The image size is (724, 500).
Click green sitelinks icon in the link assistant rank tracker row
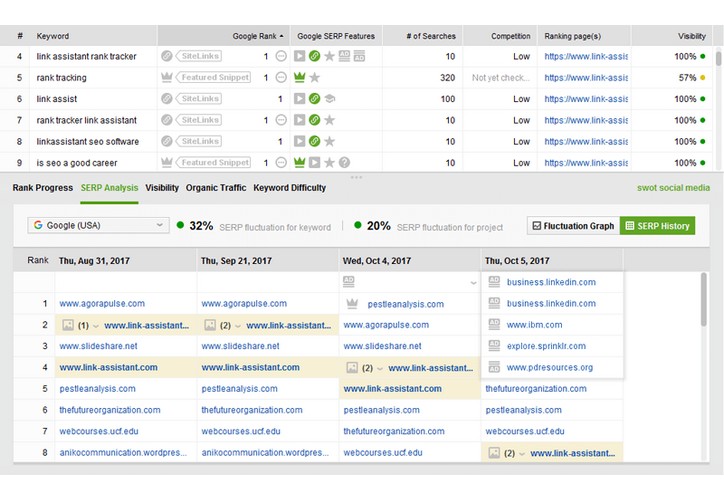point(314,56)
